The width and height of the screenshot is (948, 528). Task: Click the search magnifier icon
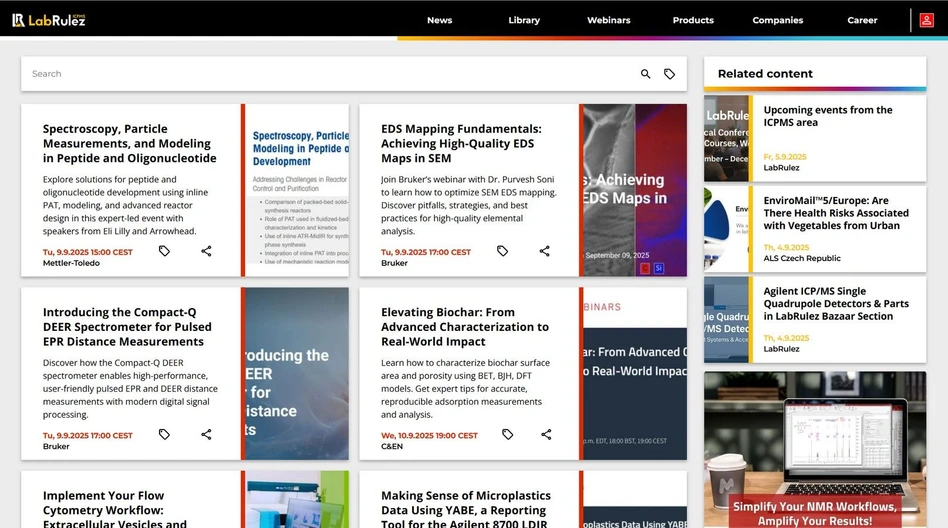click(646, 74)
